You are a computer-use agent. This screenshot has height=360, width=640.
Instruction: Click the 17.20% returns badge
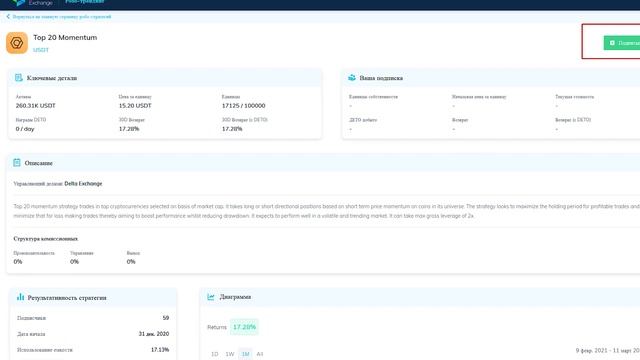244,327
